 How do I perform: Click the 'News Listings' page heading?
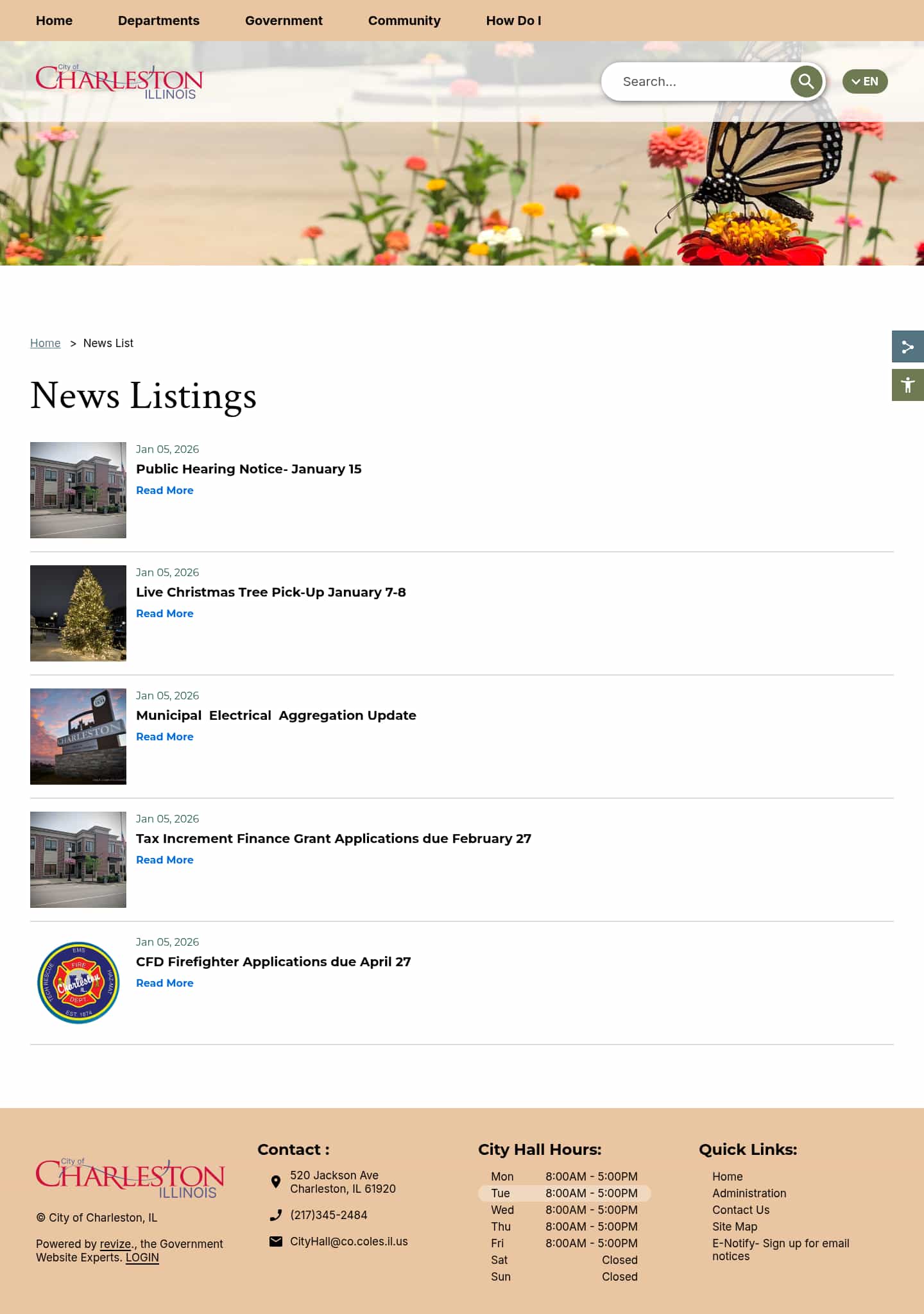pyautogui.click(x=144, y=396)
